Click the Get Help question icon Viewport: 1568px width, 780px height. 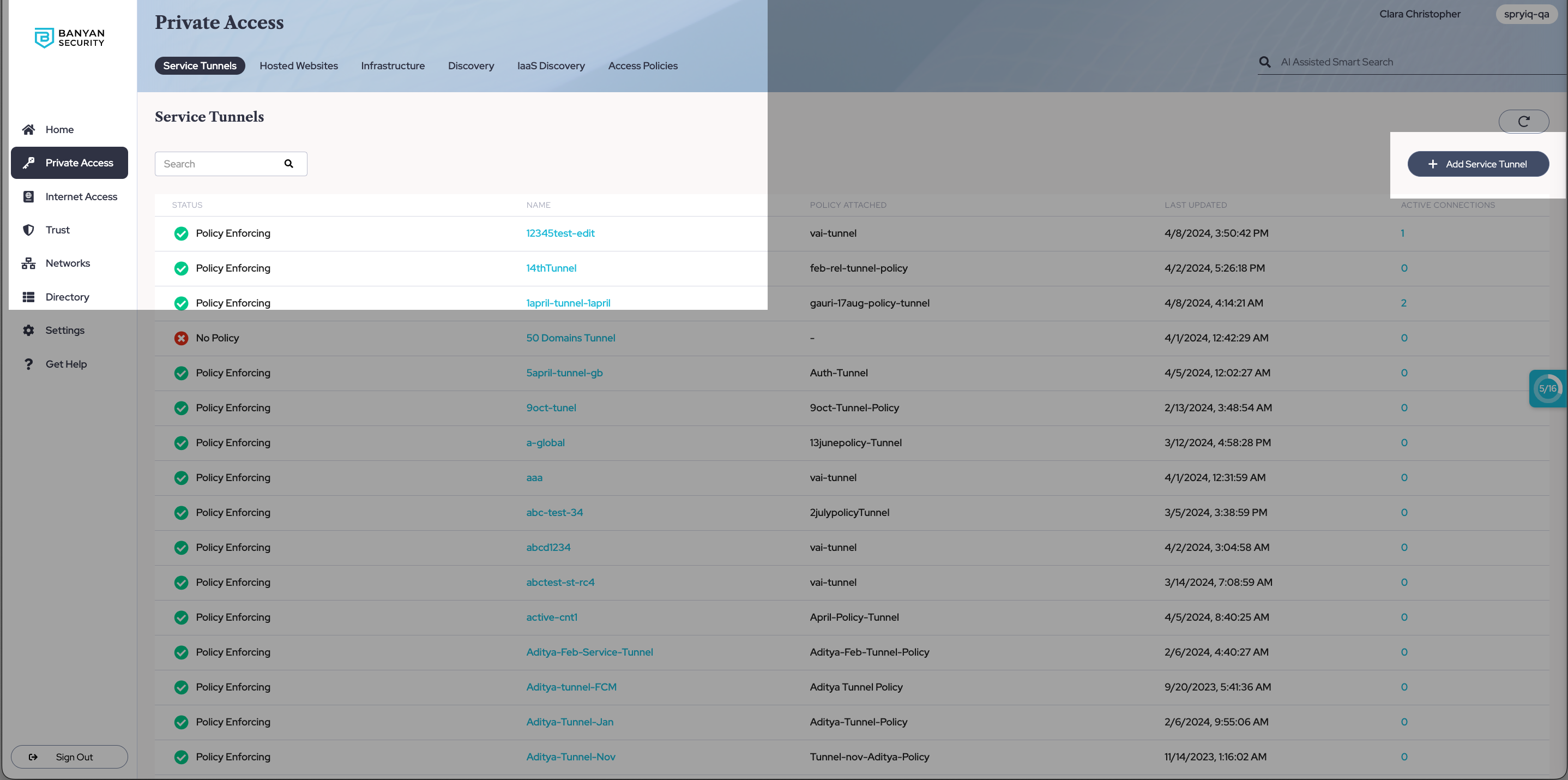[28, 364]
